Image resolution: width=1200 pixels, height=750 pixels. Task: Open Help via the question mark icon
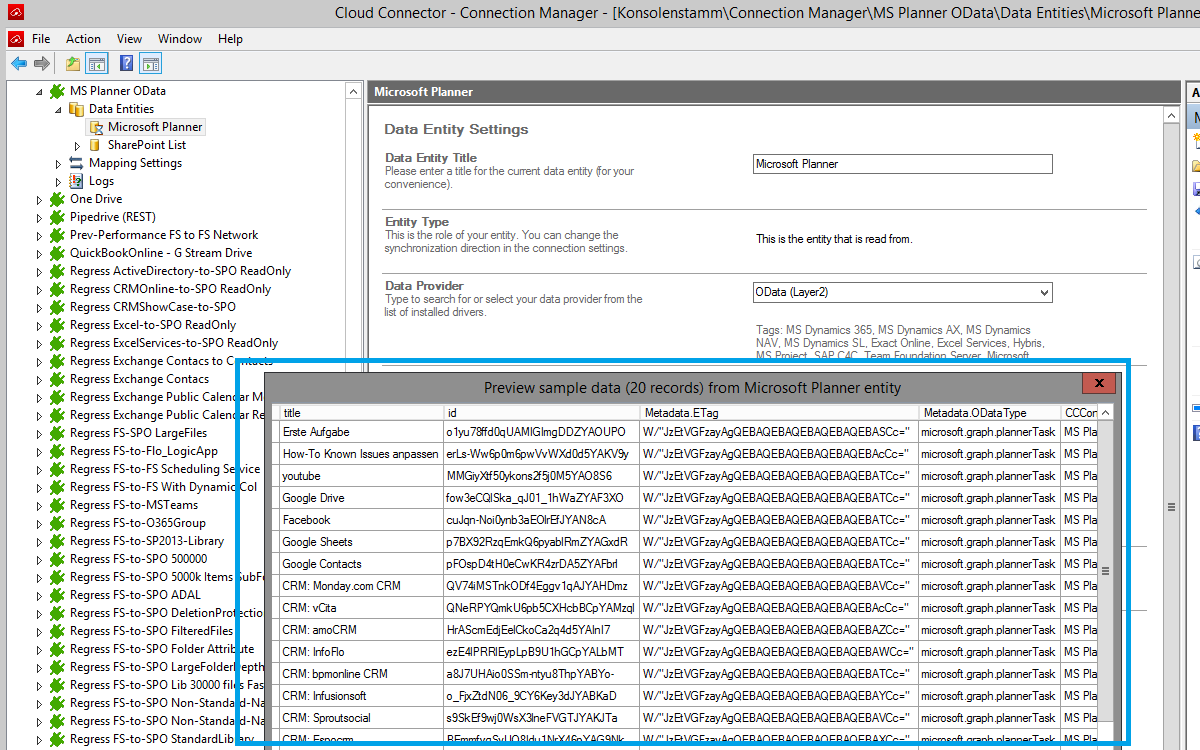click(x=127, y=64)
